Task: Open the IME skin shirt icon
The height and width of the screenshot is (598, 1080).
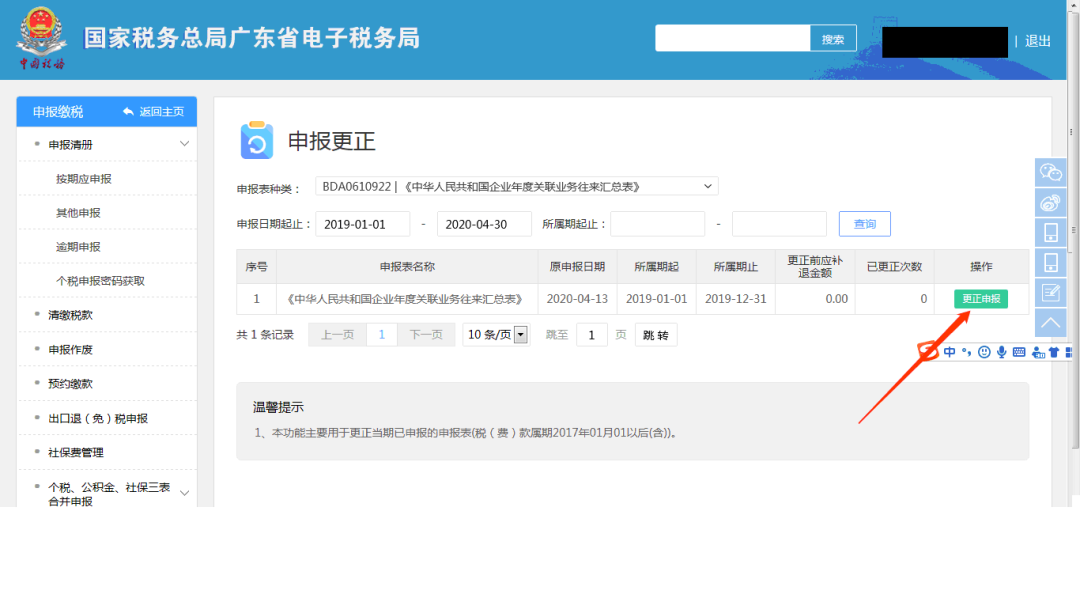Action: [1054, 352]
